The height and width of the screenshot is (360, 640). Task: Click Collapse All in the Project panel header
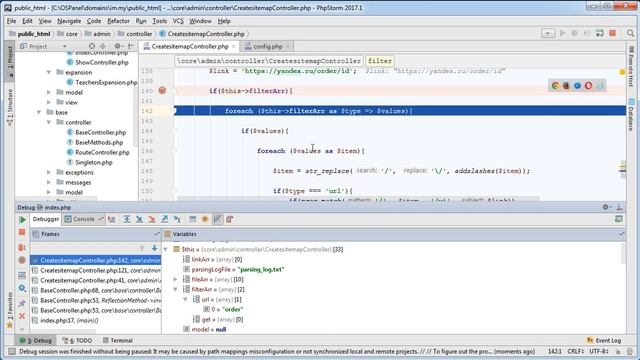(103, 46)
